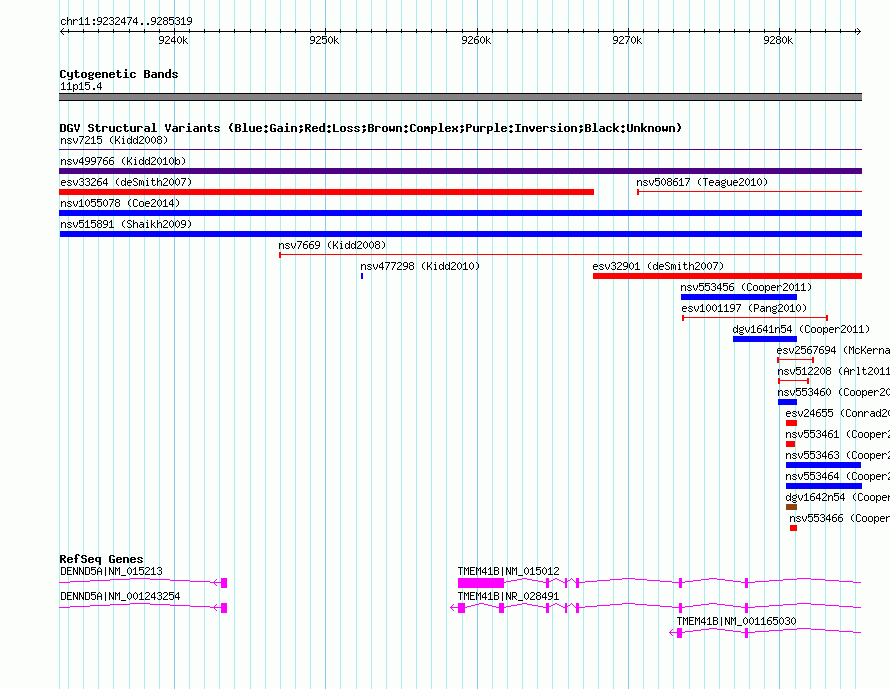
Task: Click the nsv1055078 (Coe2014) label
Action: [x=120, y=203]
